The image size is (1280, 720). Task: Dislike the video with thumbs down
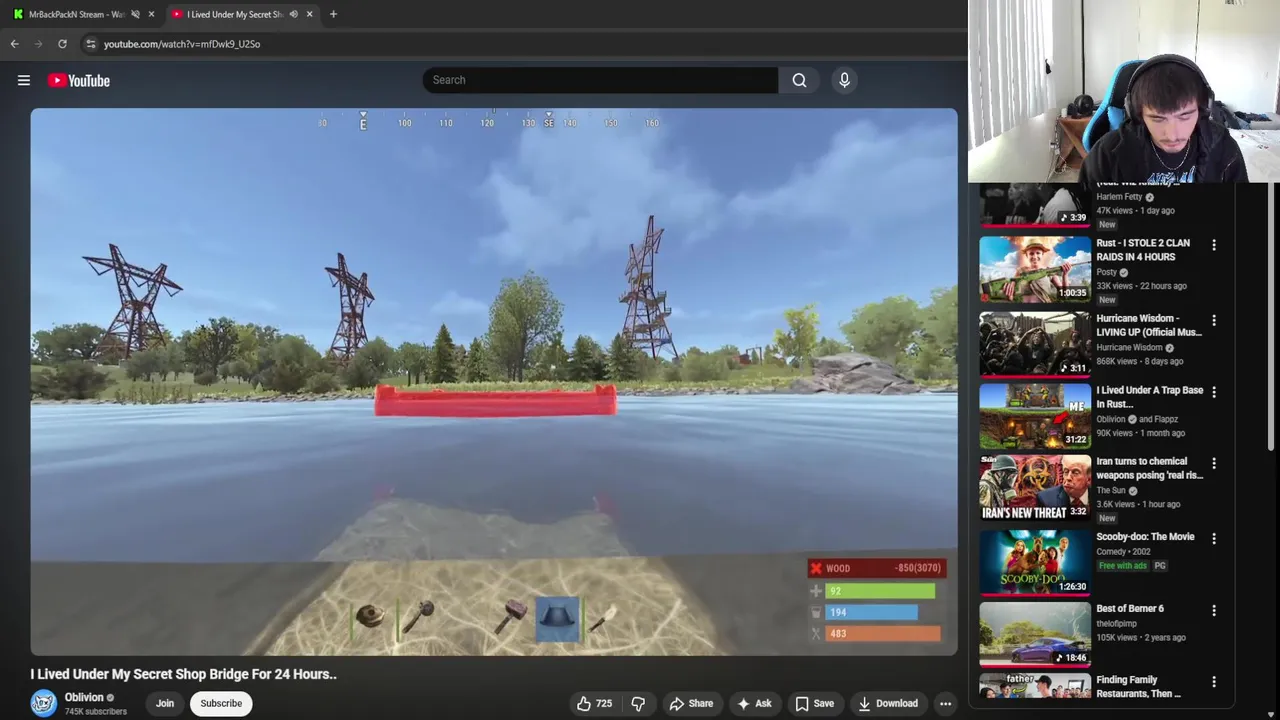click(x=638, y=704)
